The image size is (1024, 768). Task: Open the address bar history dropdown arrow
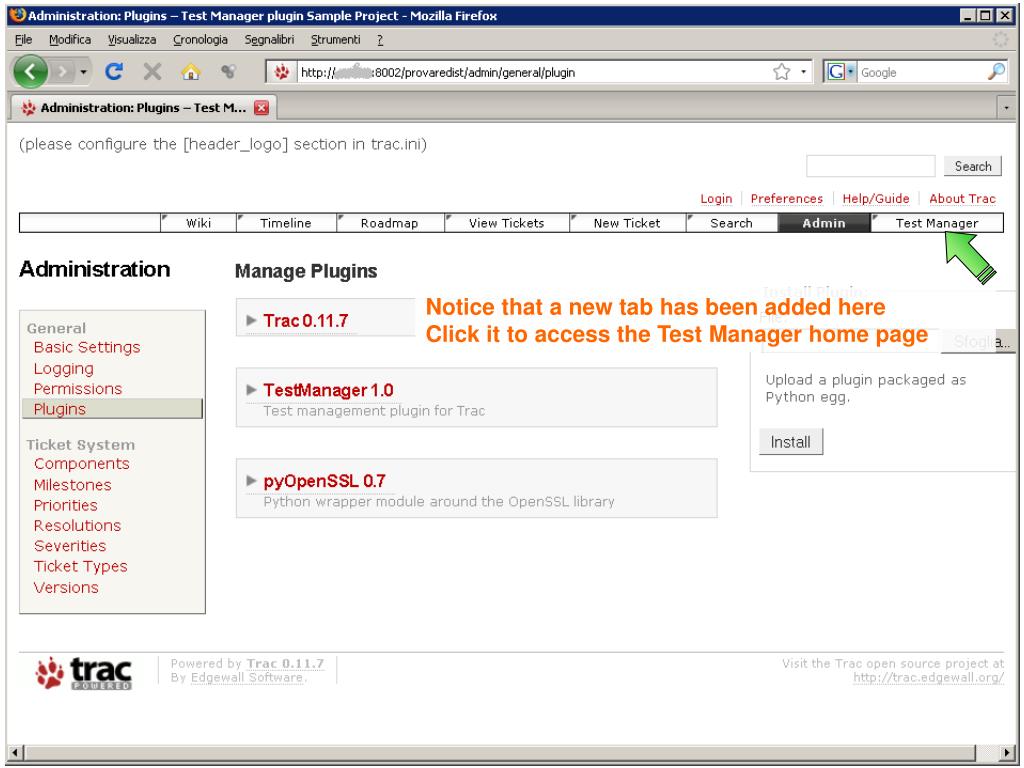(x=803, y=72)
